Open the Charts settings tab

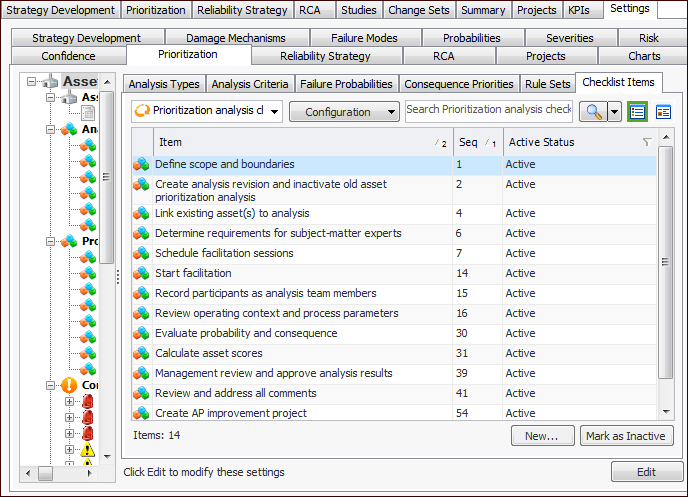point(644,56)
